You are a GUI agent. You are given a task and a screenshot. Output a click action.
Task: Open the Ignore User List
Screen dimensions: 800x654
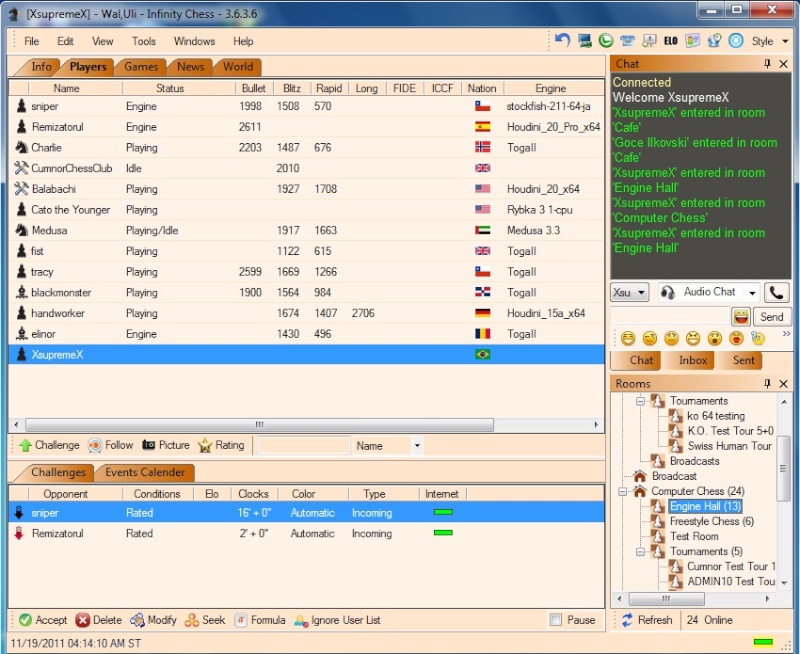click(x=337, y=620)
